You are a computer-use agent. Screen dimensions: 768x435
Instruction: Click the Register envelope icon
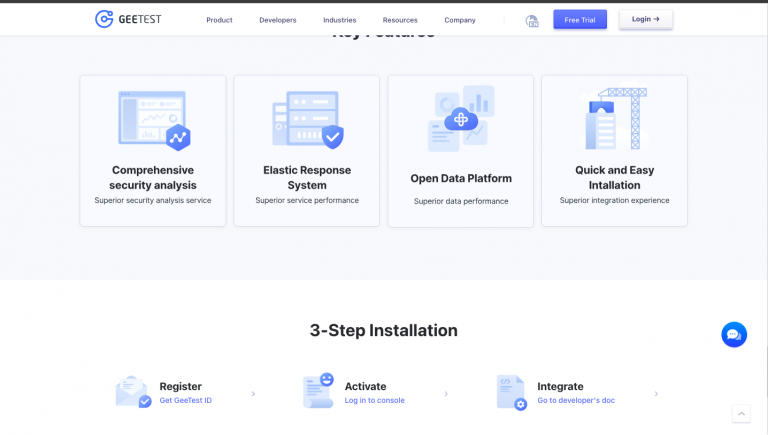[133, 392]
